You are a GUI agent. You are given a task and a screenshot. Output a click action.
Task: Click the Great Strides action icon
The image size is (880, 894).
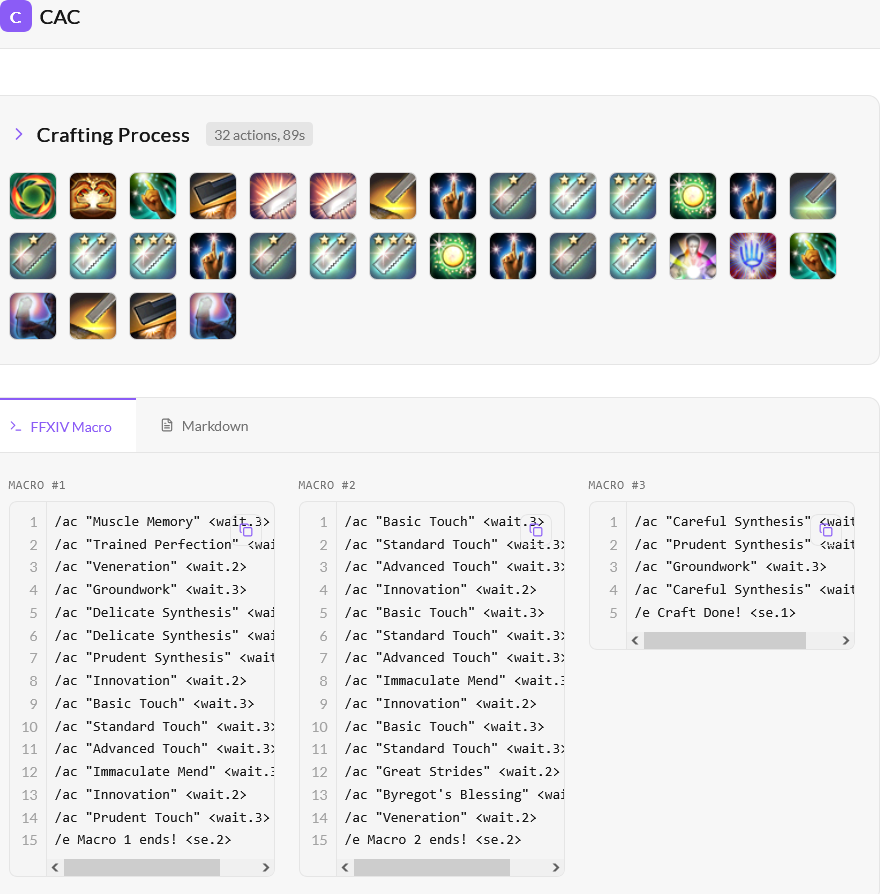pos(693,256)
